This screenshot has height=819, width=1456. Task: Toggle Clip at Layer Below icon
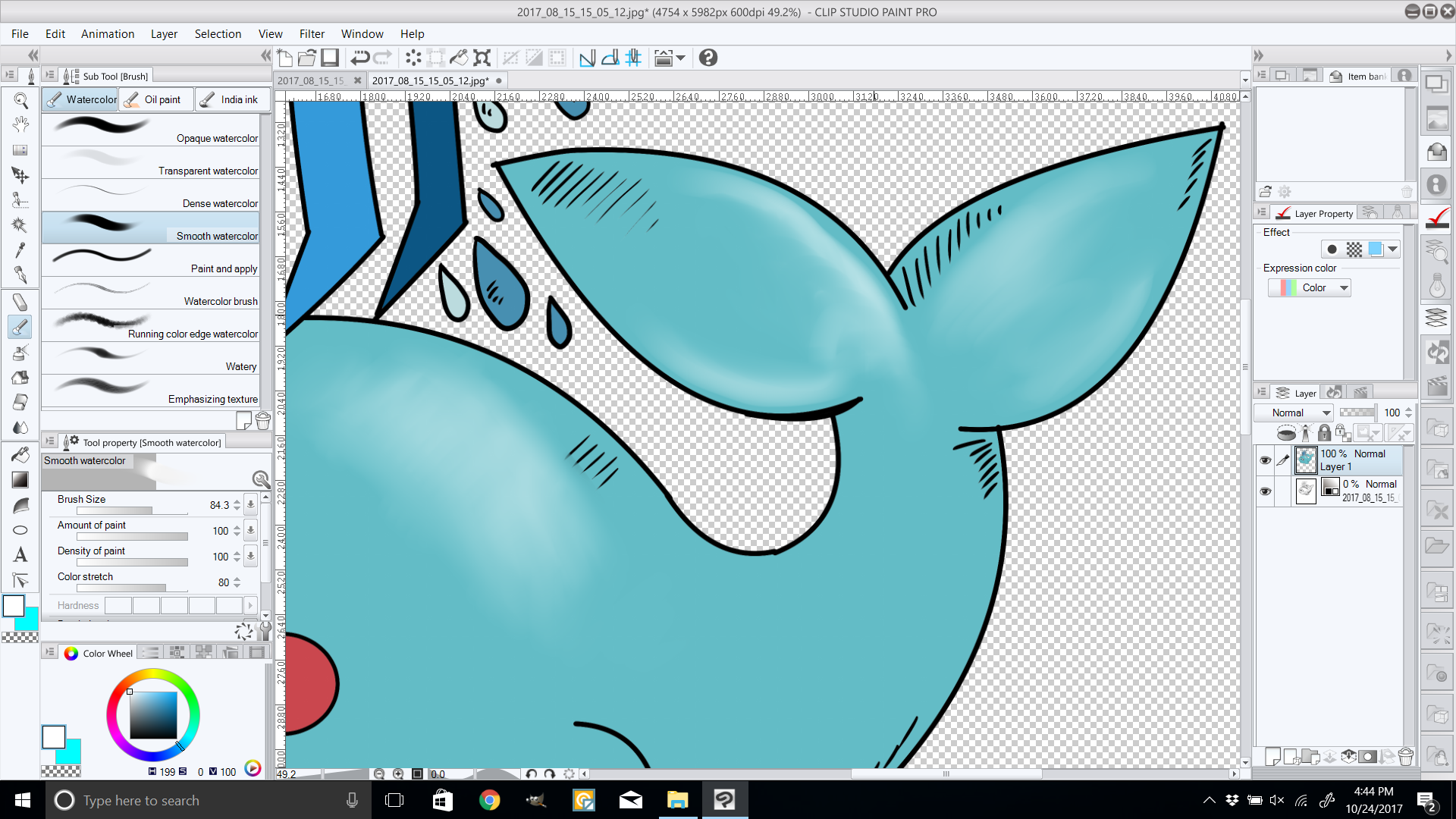click(1286, 433)
